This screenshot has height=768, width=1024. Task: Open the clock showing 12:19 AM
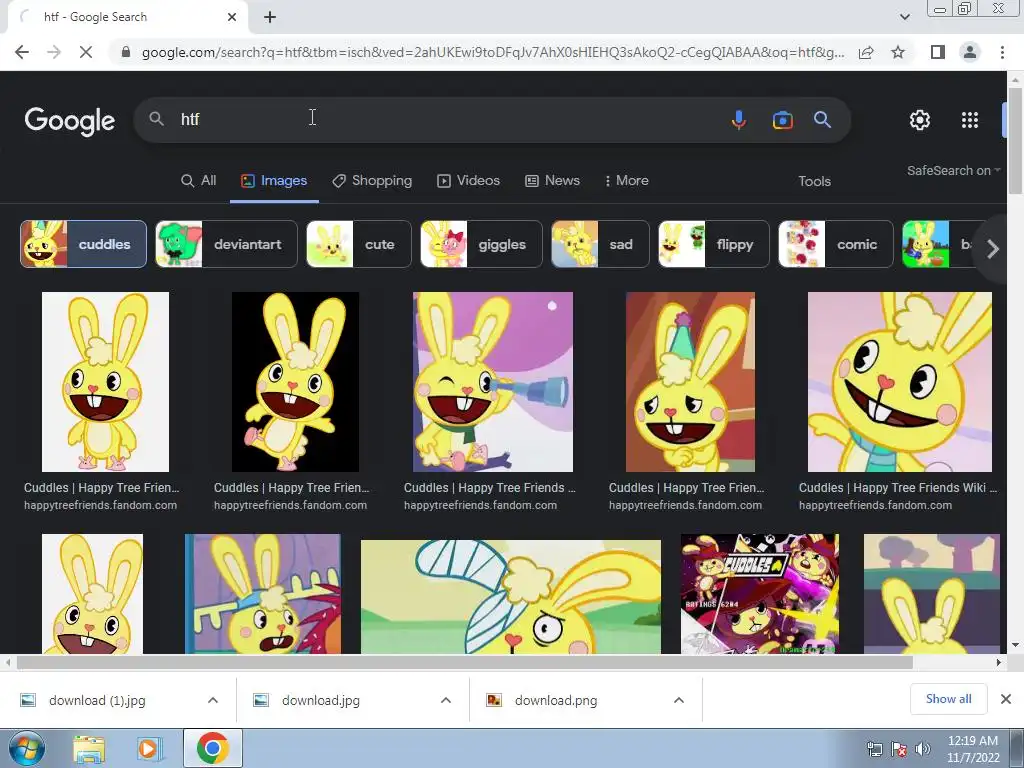(972, 749)
